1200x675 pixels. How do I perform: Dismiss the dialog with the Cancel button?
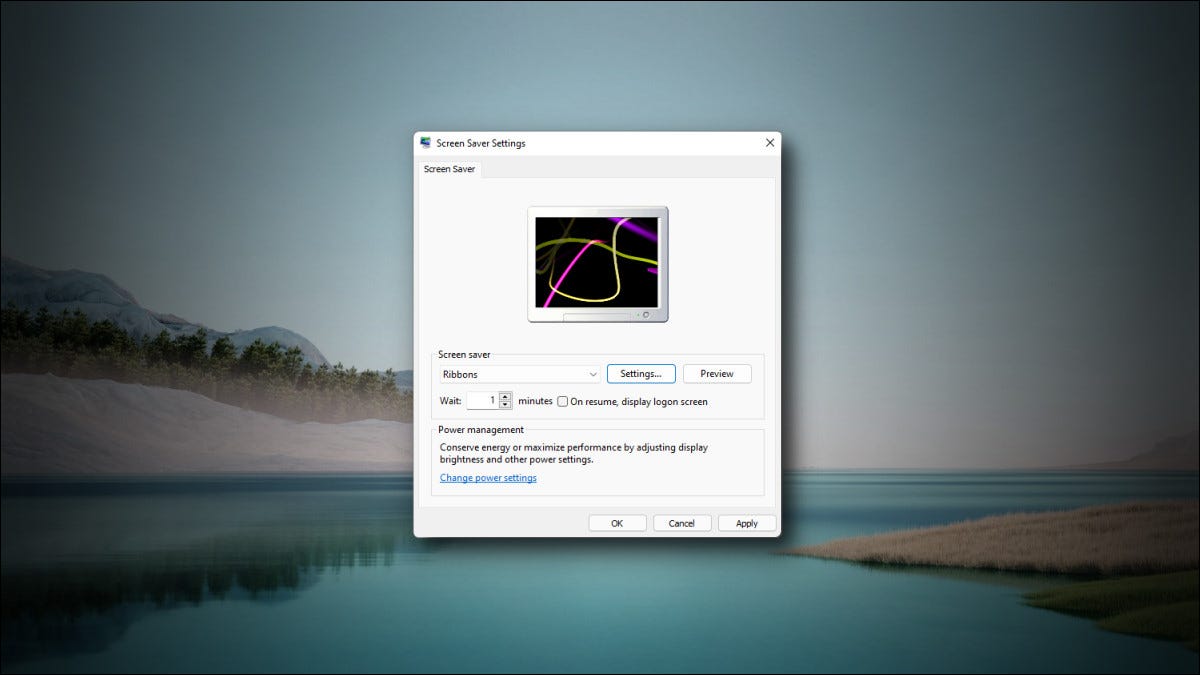pos(682,523)
